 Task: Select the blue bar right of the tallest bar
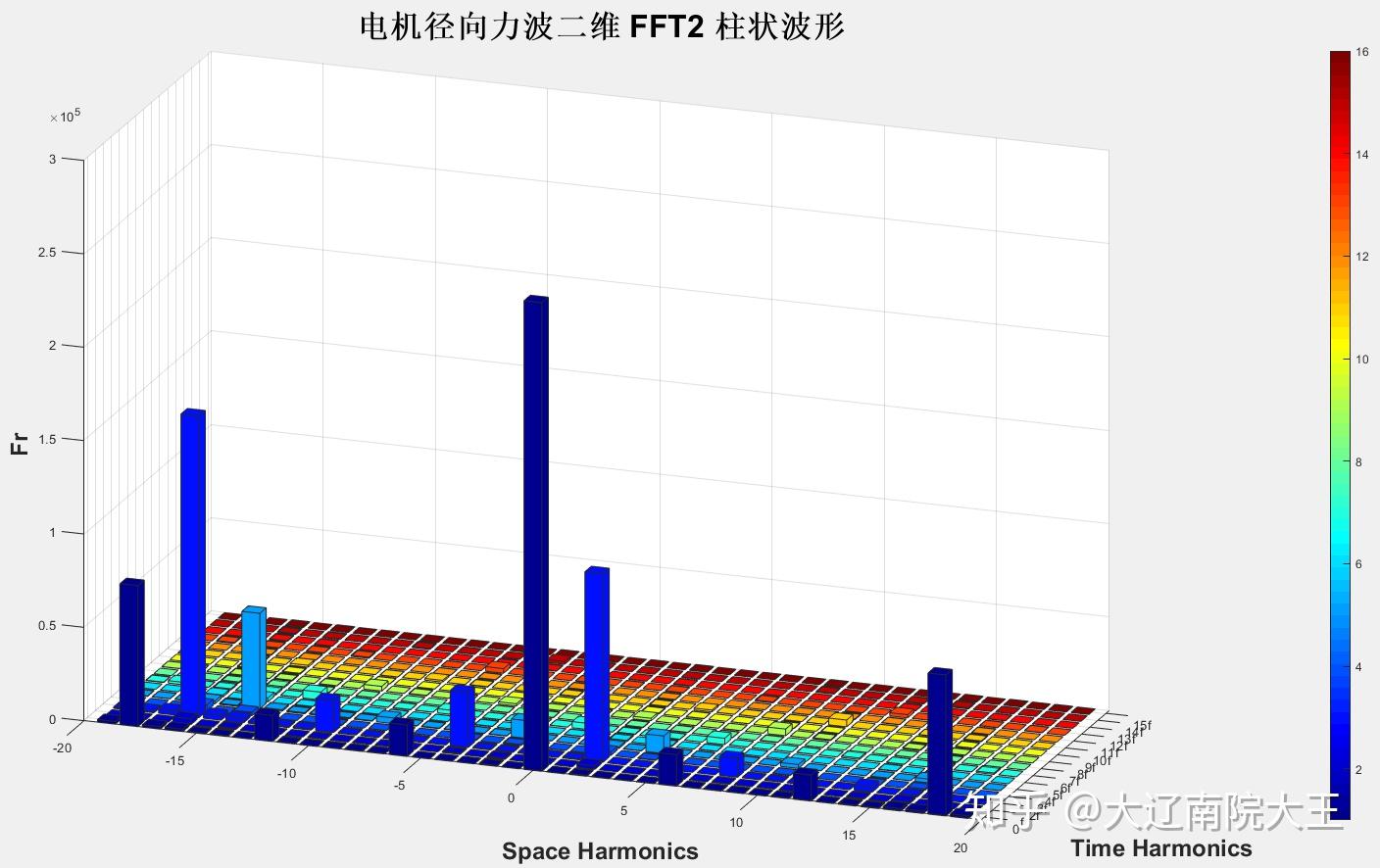(x=596, y=664)
